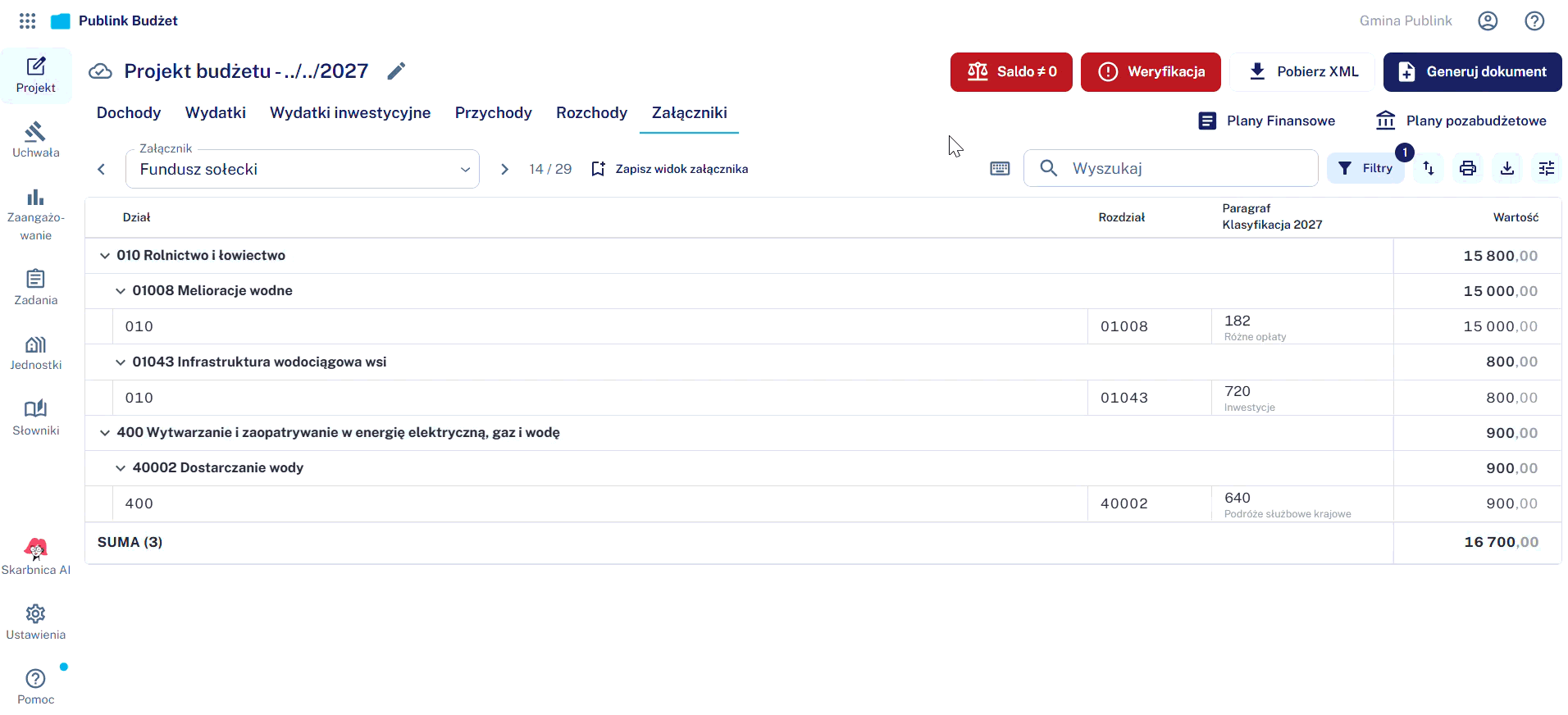This screenshot has width=1568, height=715.
Task: Switch to Przychody tab
Action: coord(494,113)
